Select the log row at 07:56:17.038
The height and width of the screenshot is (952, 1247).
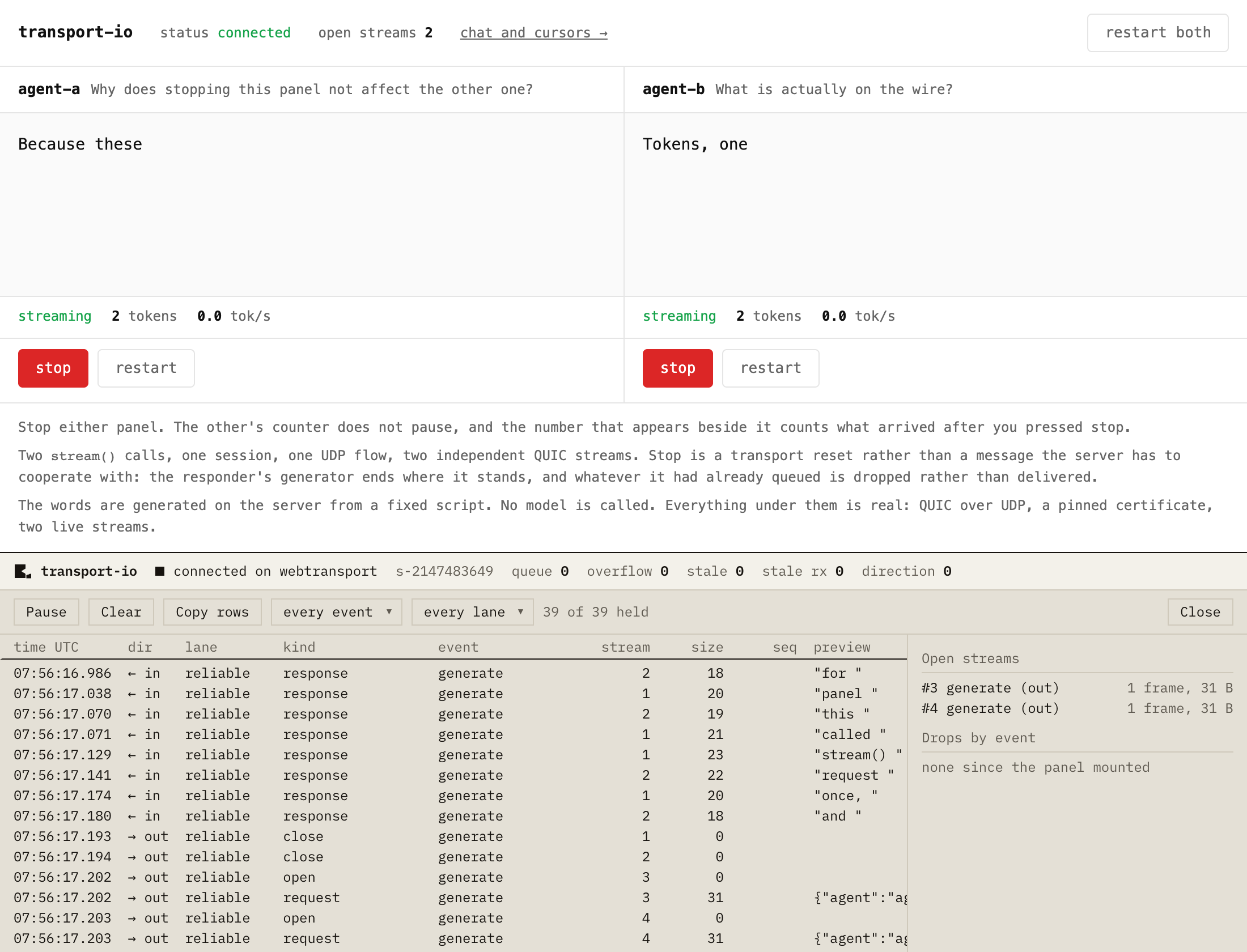(453, 694)
